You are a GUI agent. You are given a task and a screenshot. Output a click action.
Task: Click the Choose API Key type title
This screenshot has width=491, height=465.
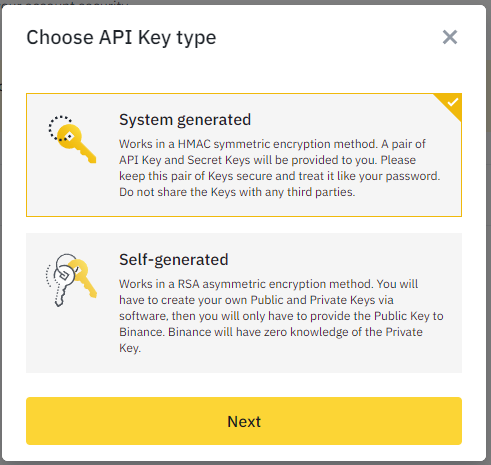121,37
